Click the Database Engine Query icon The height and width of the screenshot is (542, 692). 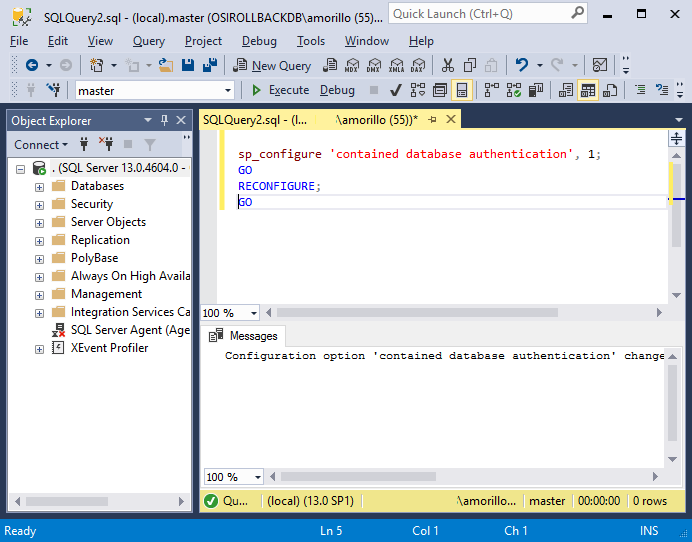pyautogui.click(x=330, y=65)
